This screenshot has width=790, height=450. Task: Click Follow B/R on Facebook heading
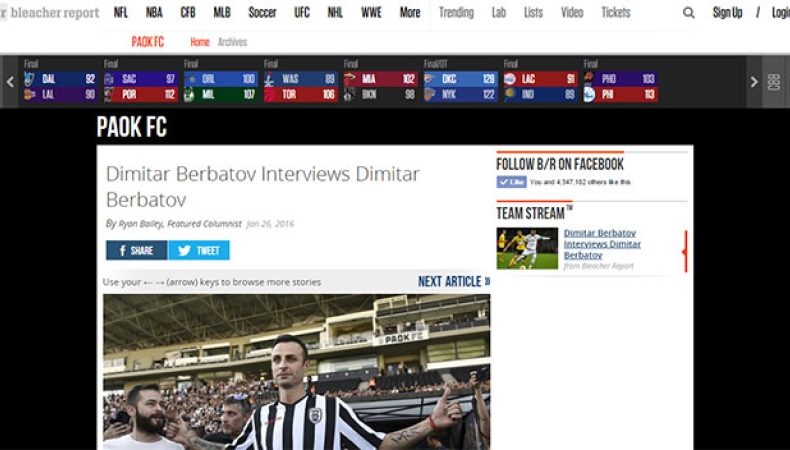tap(560, 164)
